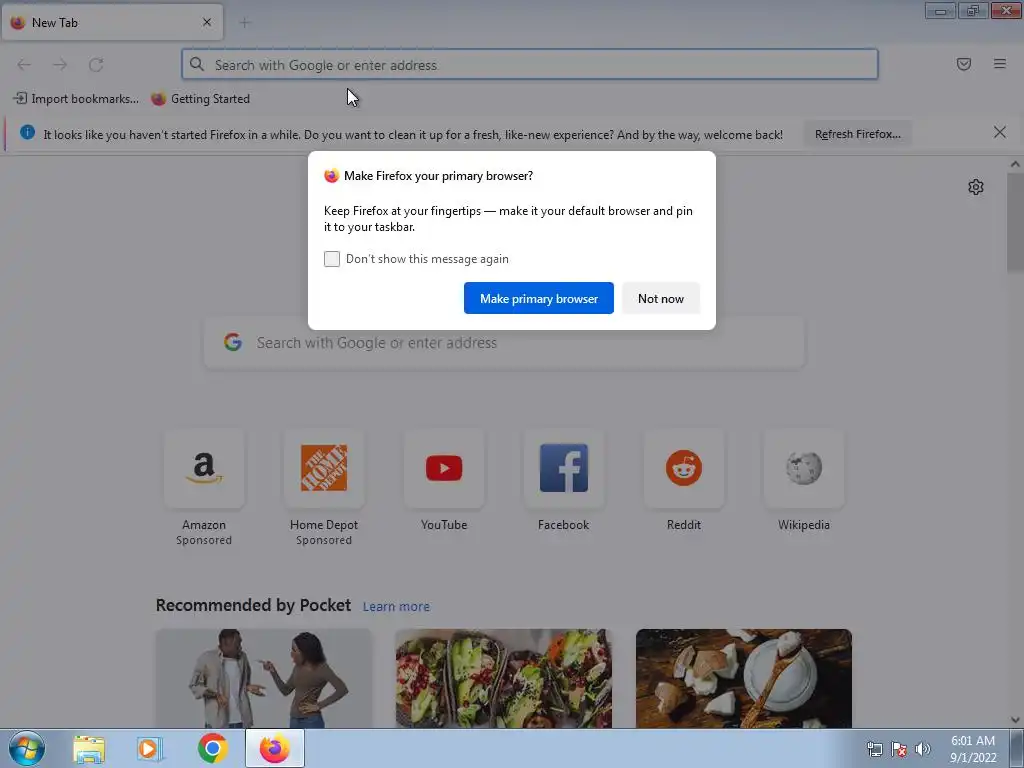Open Pocket story with mushrooms image
The width and height of the screenshot is (1024, 768).
point(744,678)
